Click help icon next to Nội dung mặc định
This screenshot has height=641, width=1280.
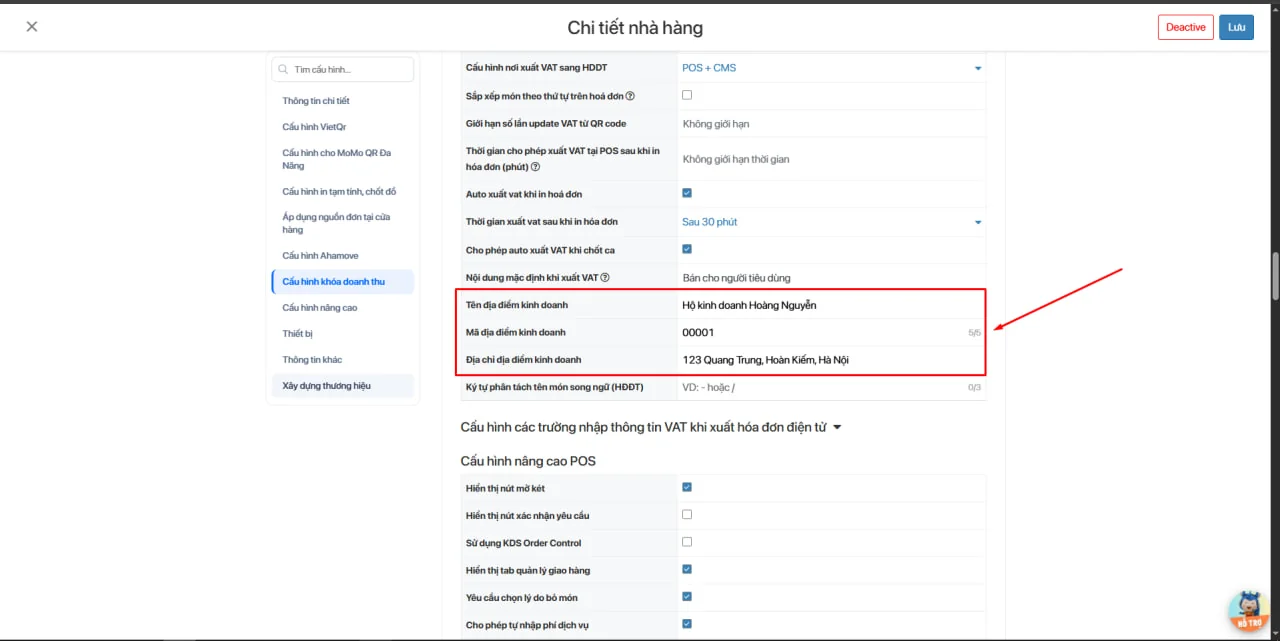click(x=605, y=278)
